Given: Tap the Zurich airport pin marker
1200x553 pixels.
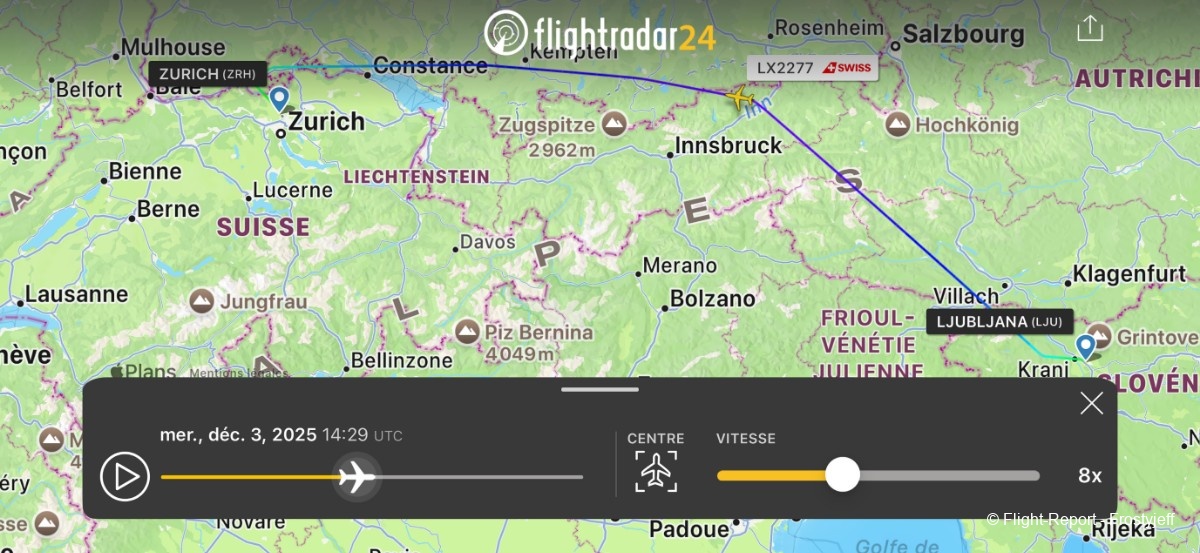Looking at the screenshot, I should 279,98.
